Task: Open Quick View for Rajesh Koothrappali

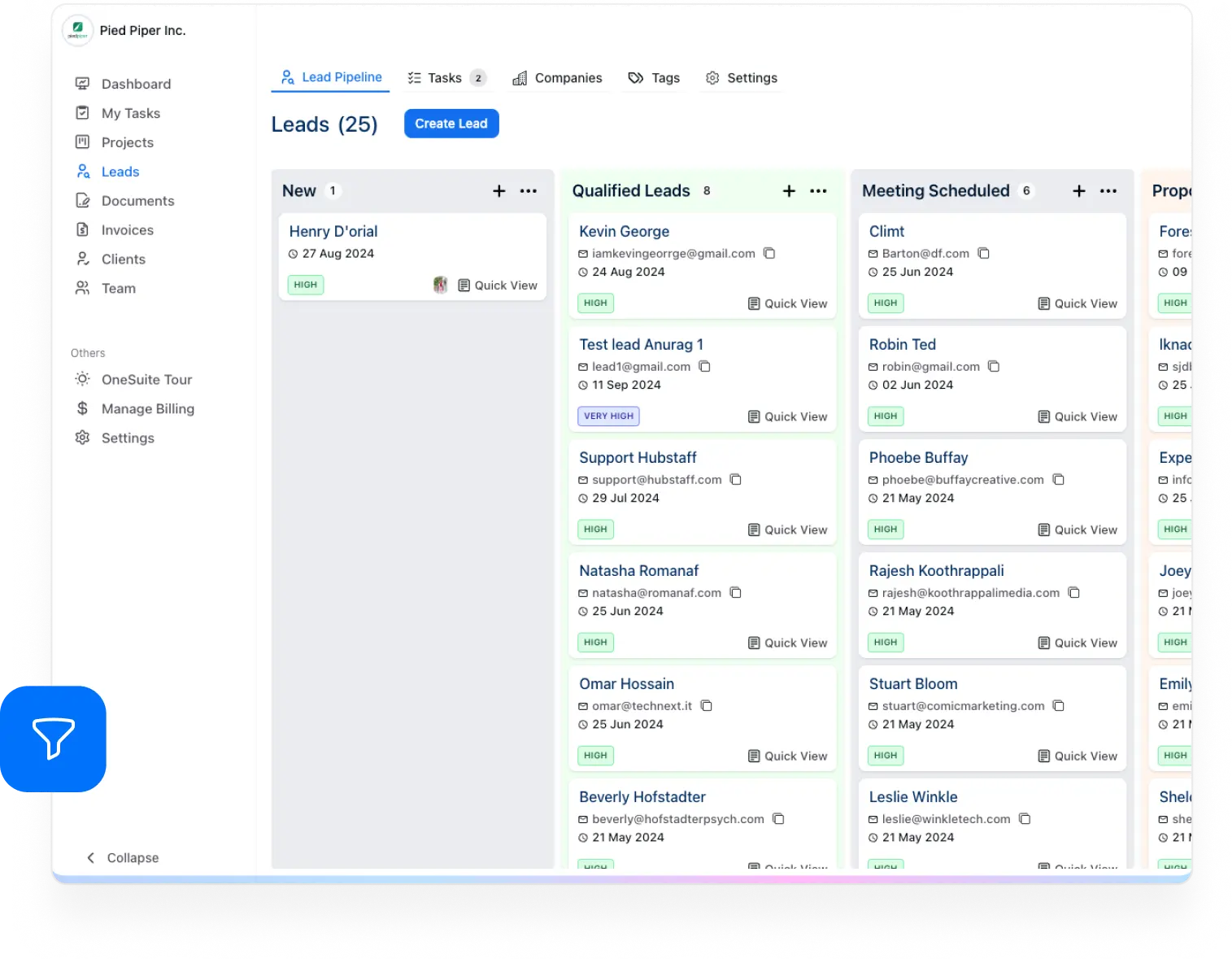Action: 1077,643
